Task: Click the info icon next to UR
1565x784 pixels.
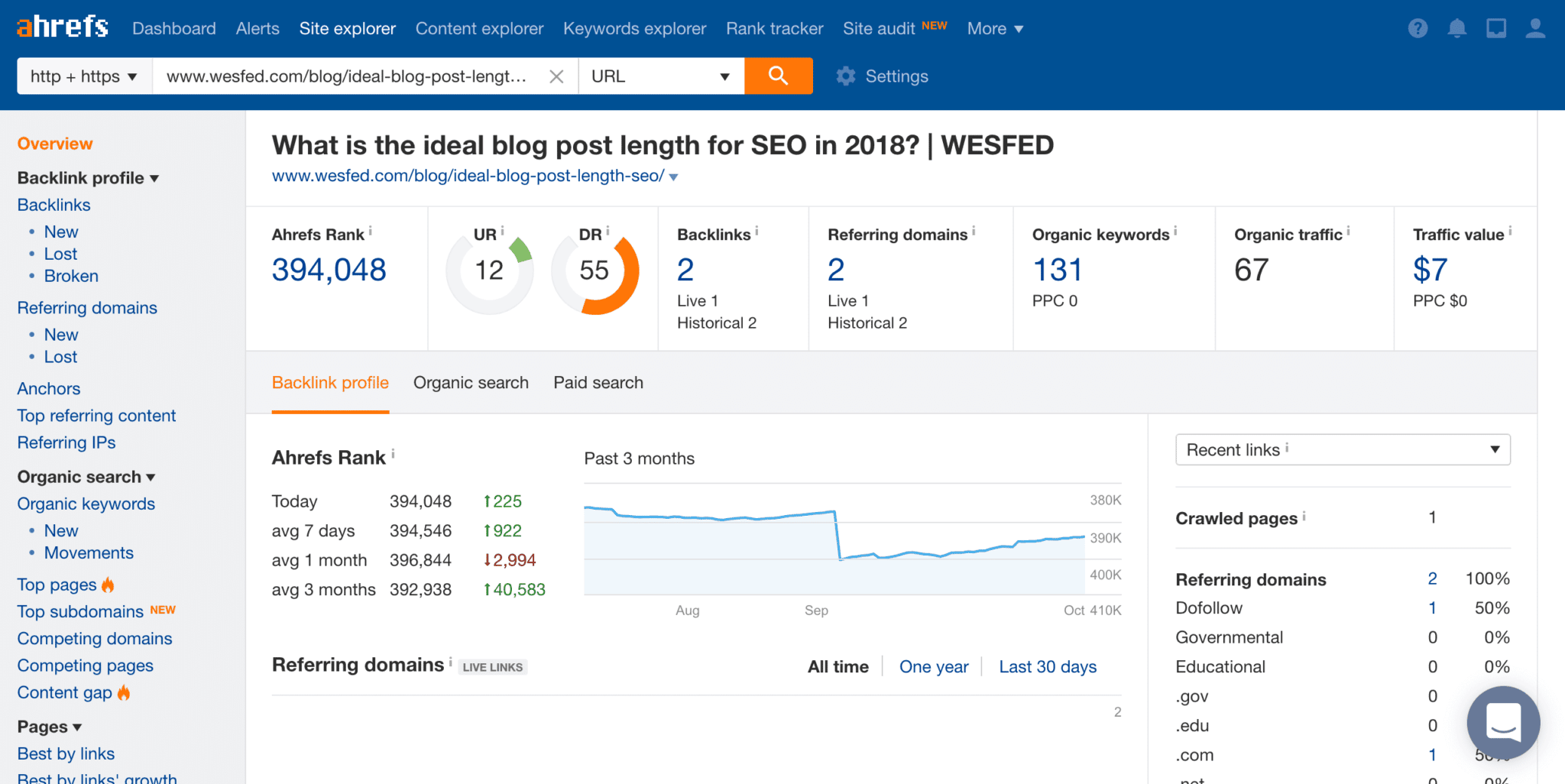Action: click(502, 231)
